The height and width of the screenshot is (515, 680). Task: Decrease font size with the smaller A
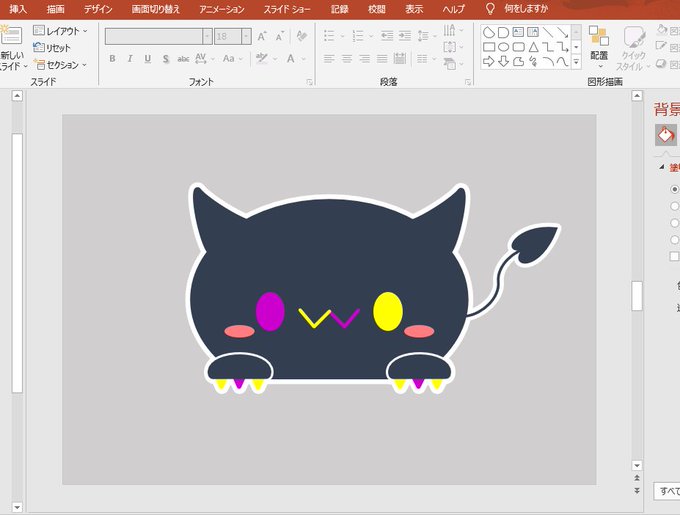(x=280, y=36)
